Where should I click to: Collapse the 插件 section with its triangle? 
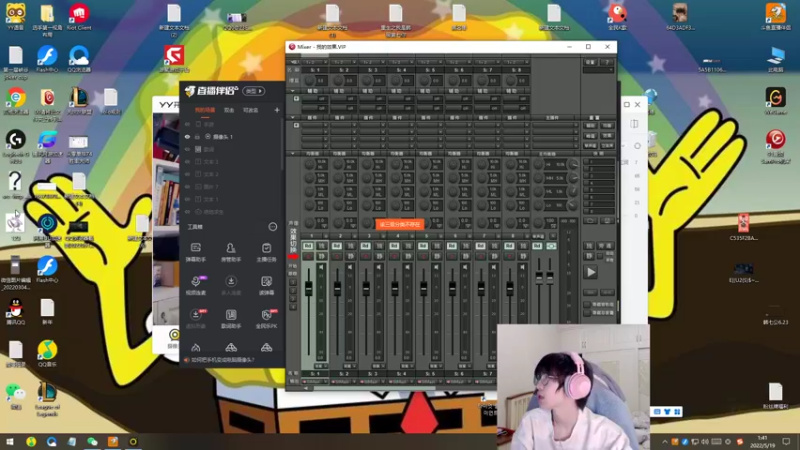coord(292,117)
